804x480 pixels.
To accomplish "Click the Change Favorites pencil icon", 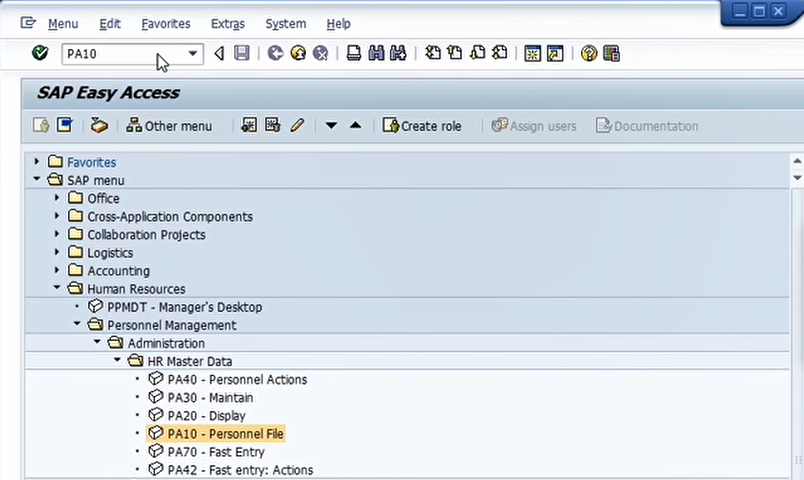I will coord(297,125).
